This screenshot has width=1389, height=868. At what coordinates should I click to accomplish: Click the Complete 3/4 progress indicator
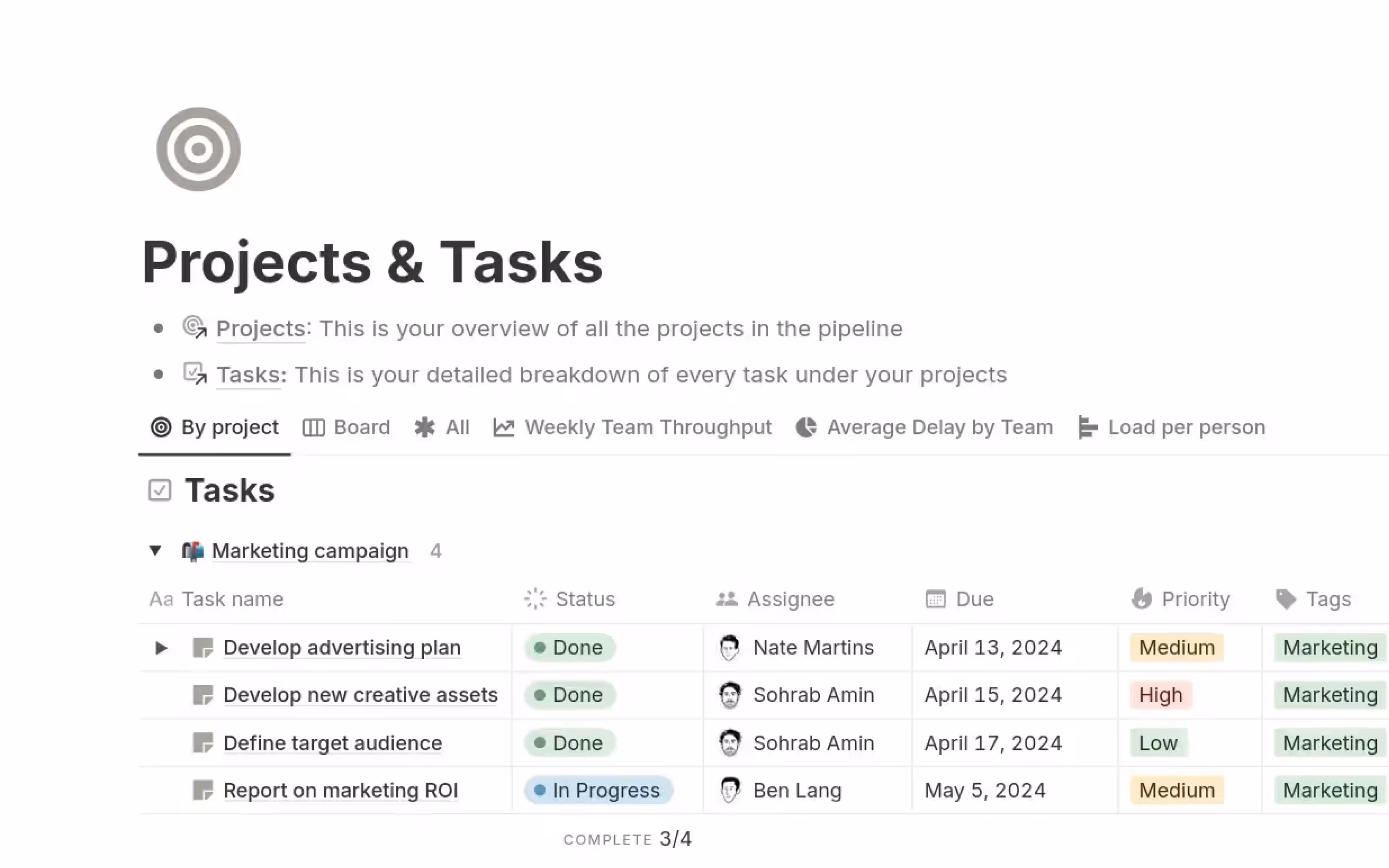(x=628, y=839)
